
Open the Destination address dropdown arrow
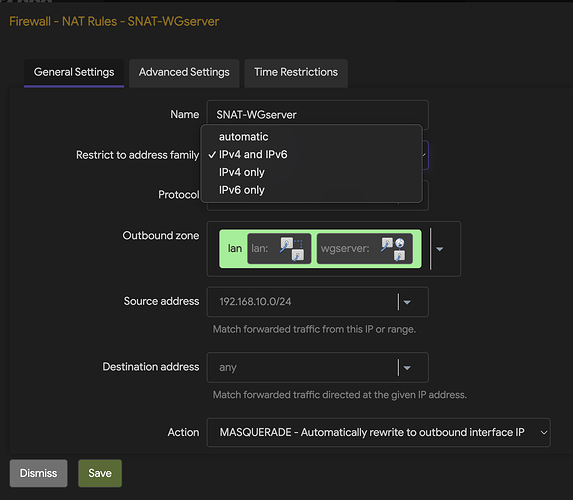click(407, 368)
